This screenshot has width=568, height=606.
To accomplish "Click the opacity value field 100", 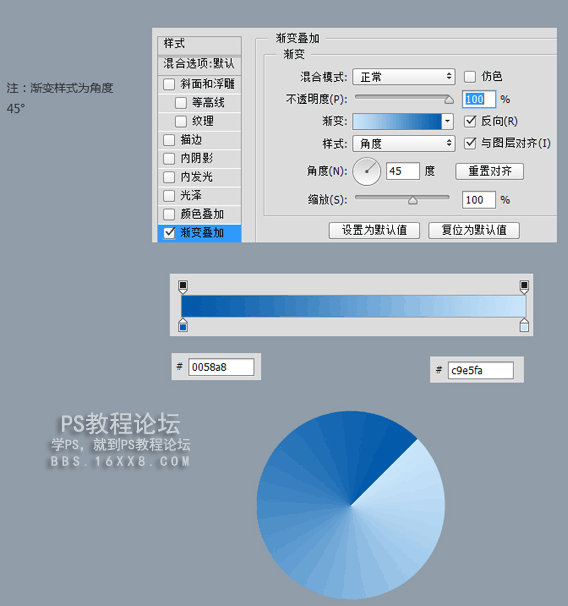I will point(479,99).
